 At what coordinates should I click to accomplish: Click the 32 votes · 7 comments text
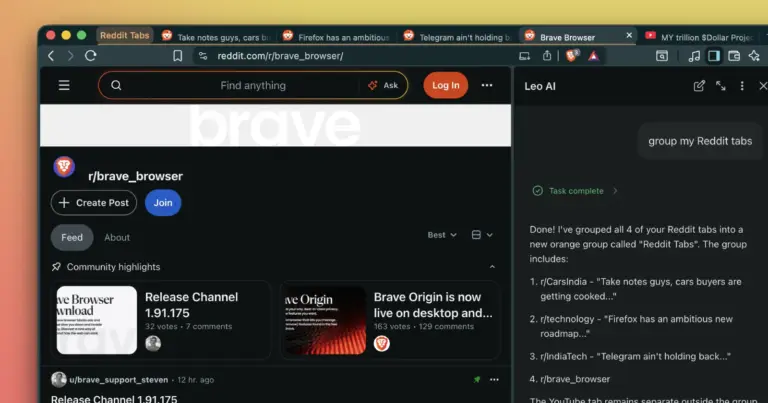189,327
